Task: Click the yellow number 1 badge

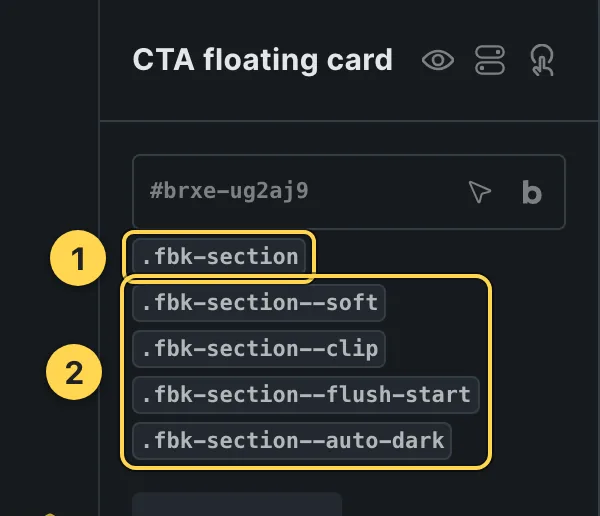Action: [x=78, y=258]
